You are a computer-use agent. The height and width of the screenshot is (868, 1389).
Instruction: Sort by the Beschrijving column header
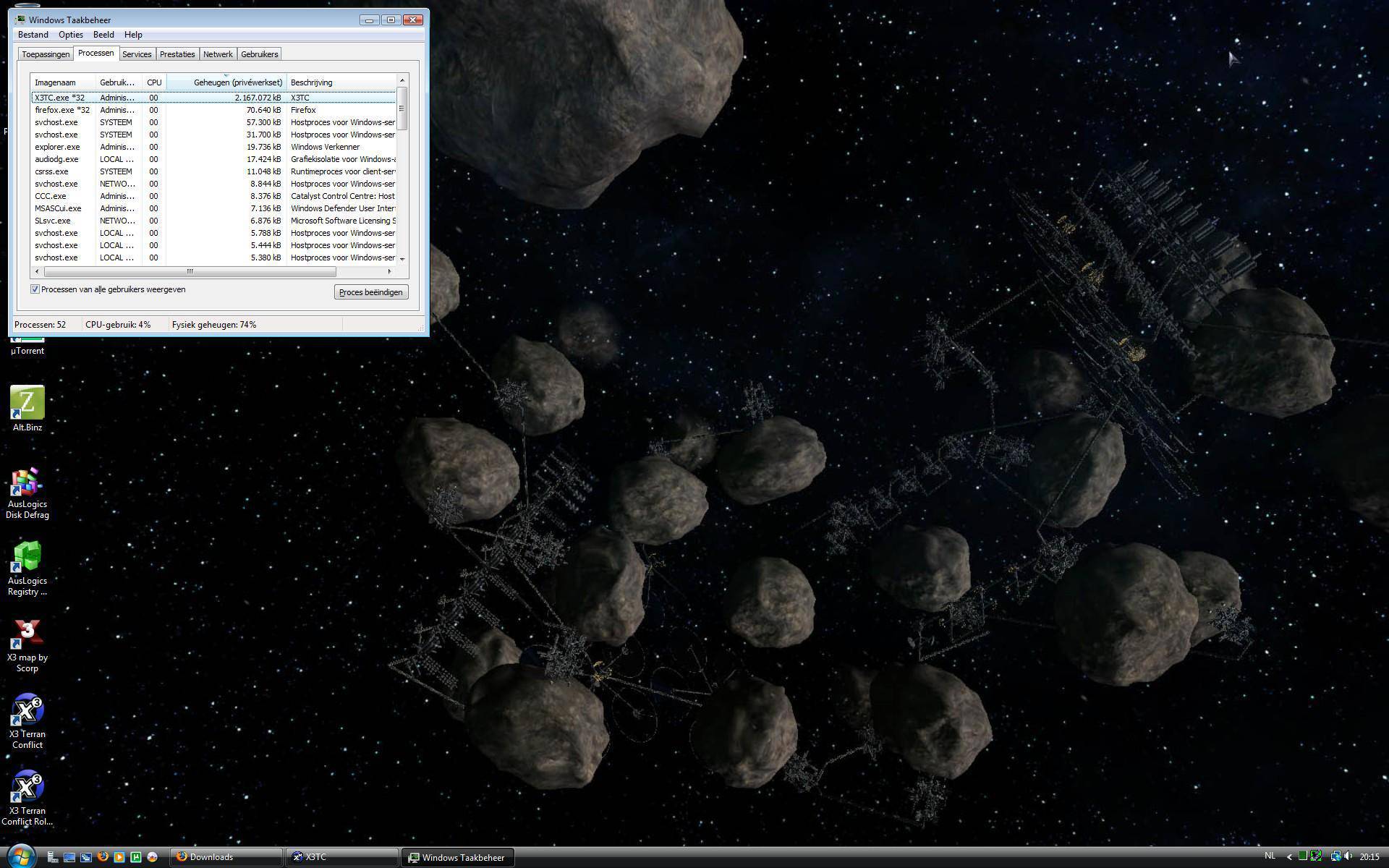[x=341, y=82]
